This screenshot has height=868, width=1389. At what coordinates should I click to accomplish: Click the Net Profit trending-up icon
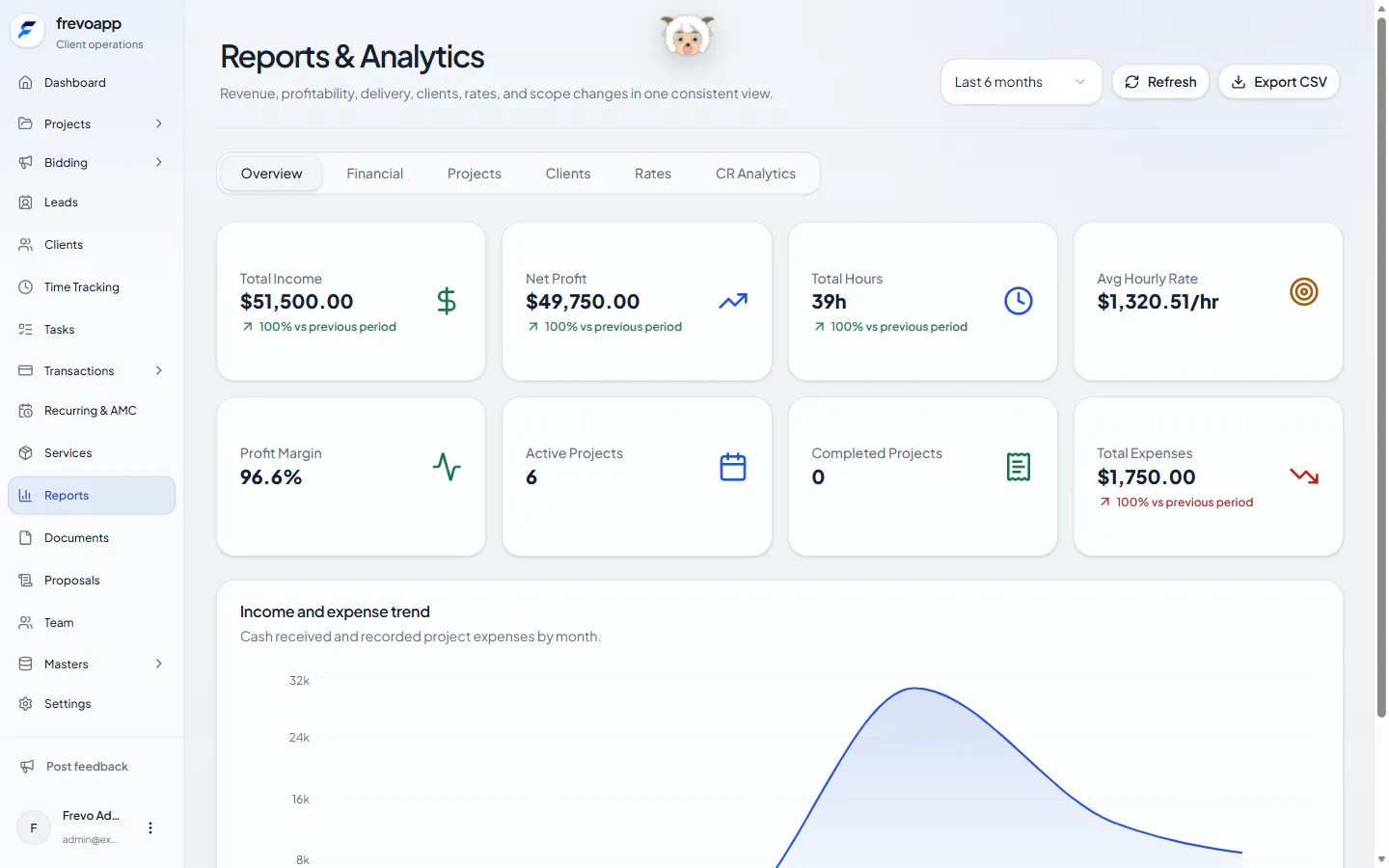733,301
